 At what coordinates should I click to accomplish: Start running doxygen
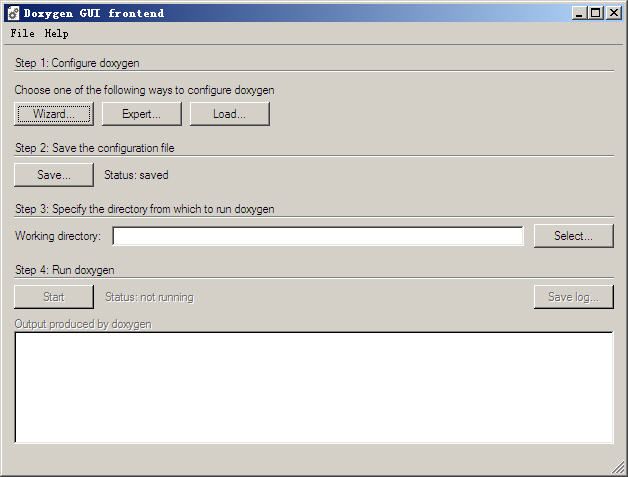[54, 297]
